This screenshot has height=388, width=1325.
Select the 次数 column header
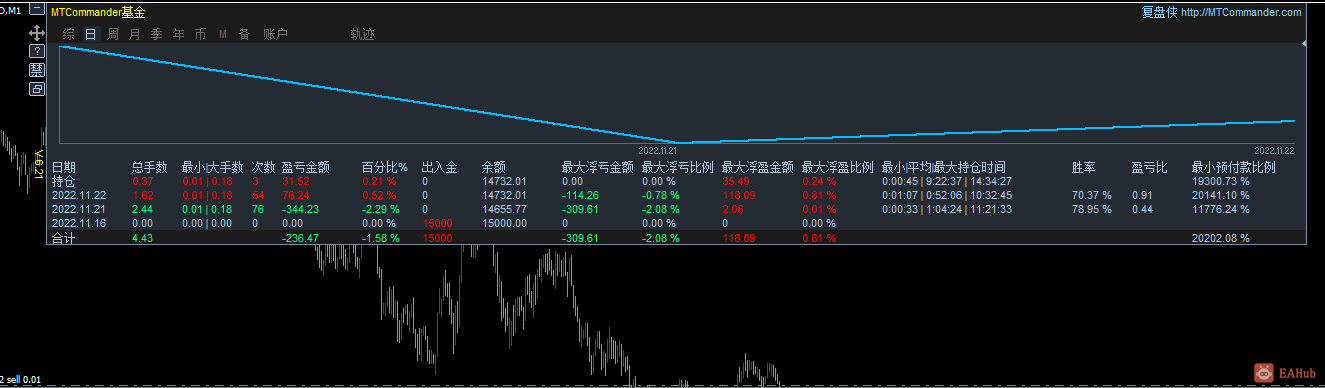pyautogui.click(x=264, y=167)
